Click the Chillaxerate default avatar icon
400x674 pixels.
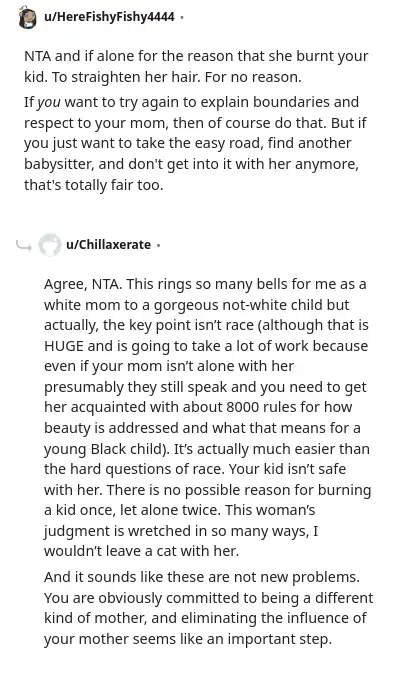point(49,245)
